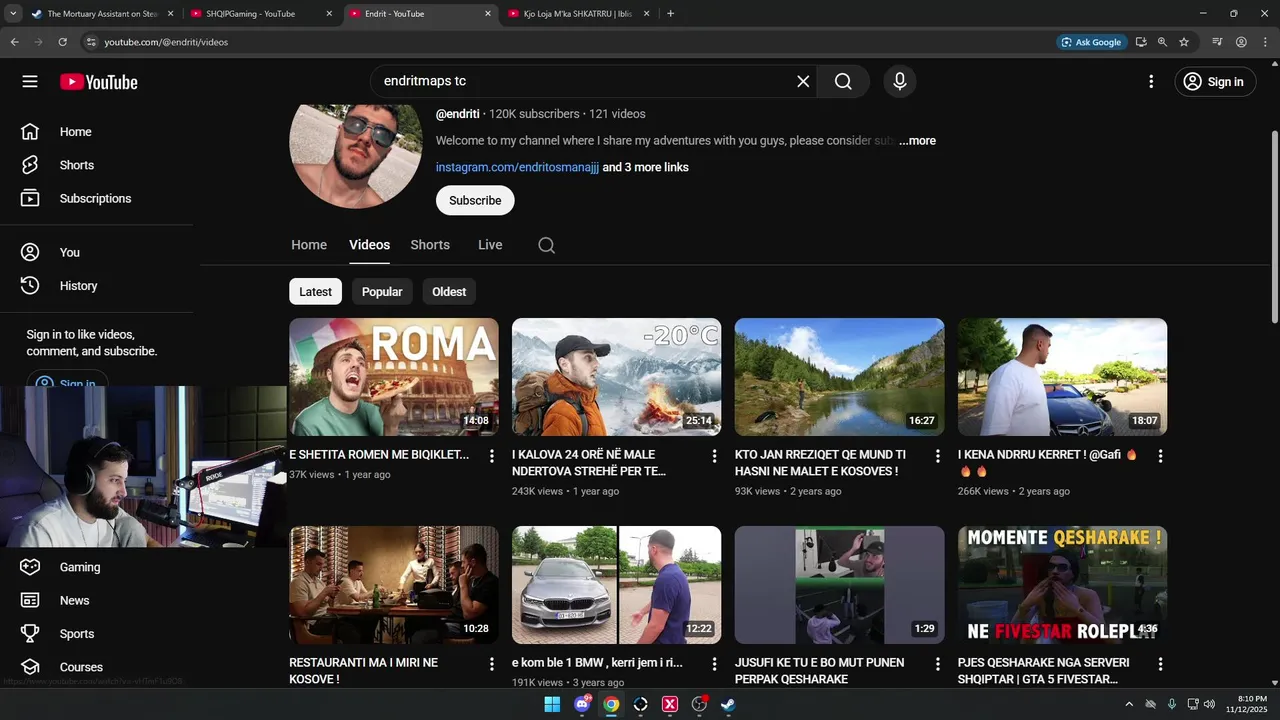Switch to Kjo Loja M'ka SHKATRRU tab
The image size is (1280, 720).
(x=578, y=14)
